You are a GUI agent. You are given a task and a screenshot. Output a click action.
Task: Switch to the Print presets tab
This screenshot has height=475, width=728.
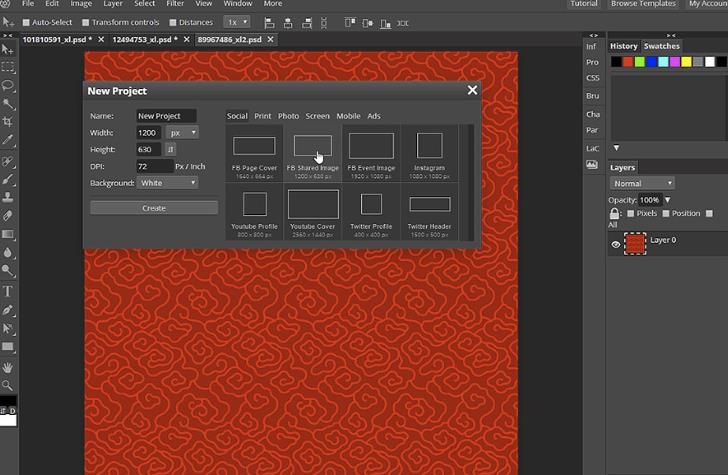point(262,116)
